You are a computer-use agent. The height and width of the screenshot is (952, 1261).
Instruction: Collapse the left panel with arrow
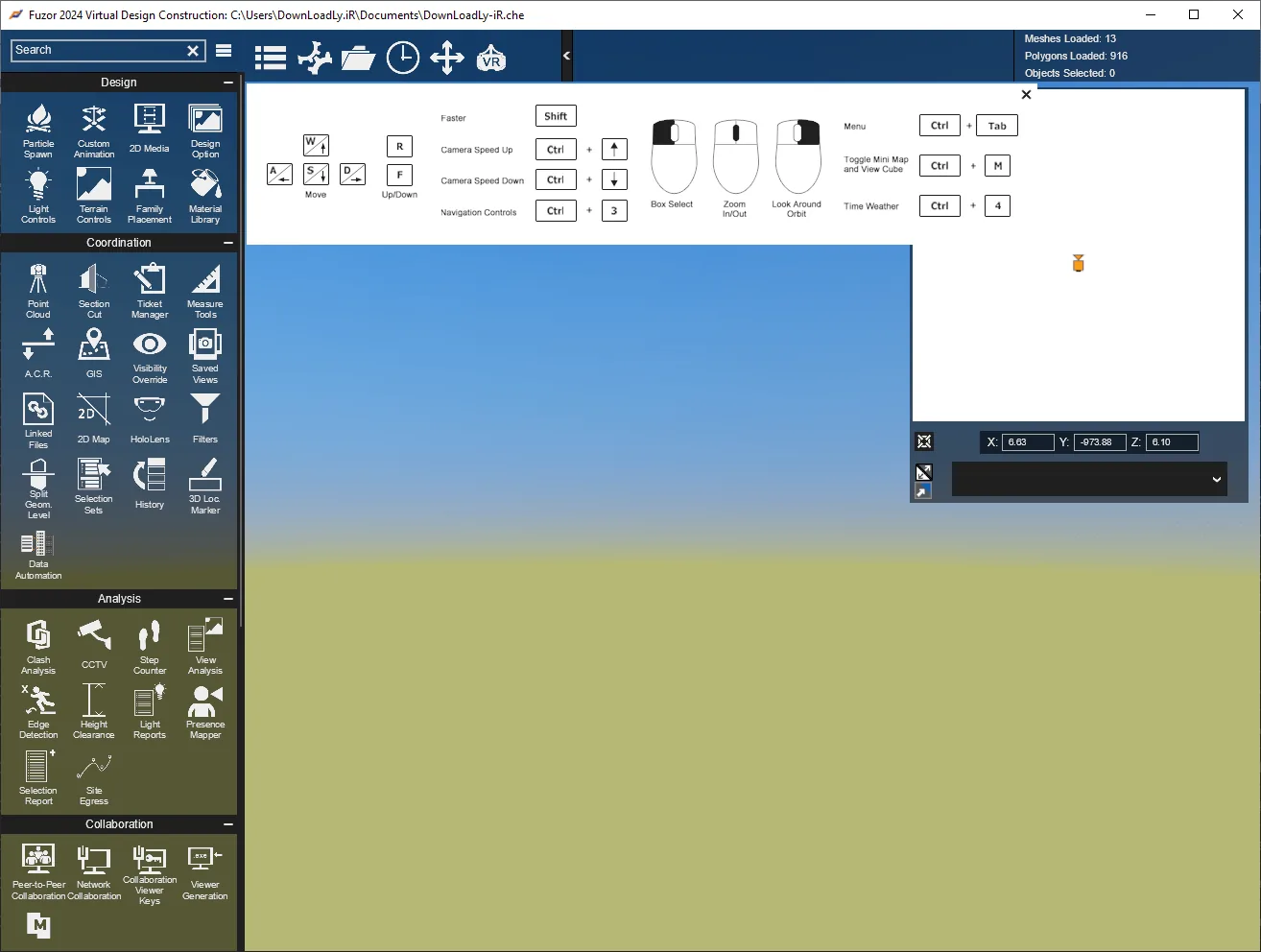coord(566,56)
